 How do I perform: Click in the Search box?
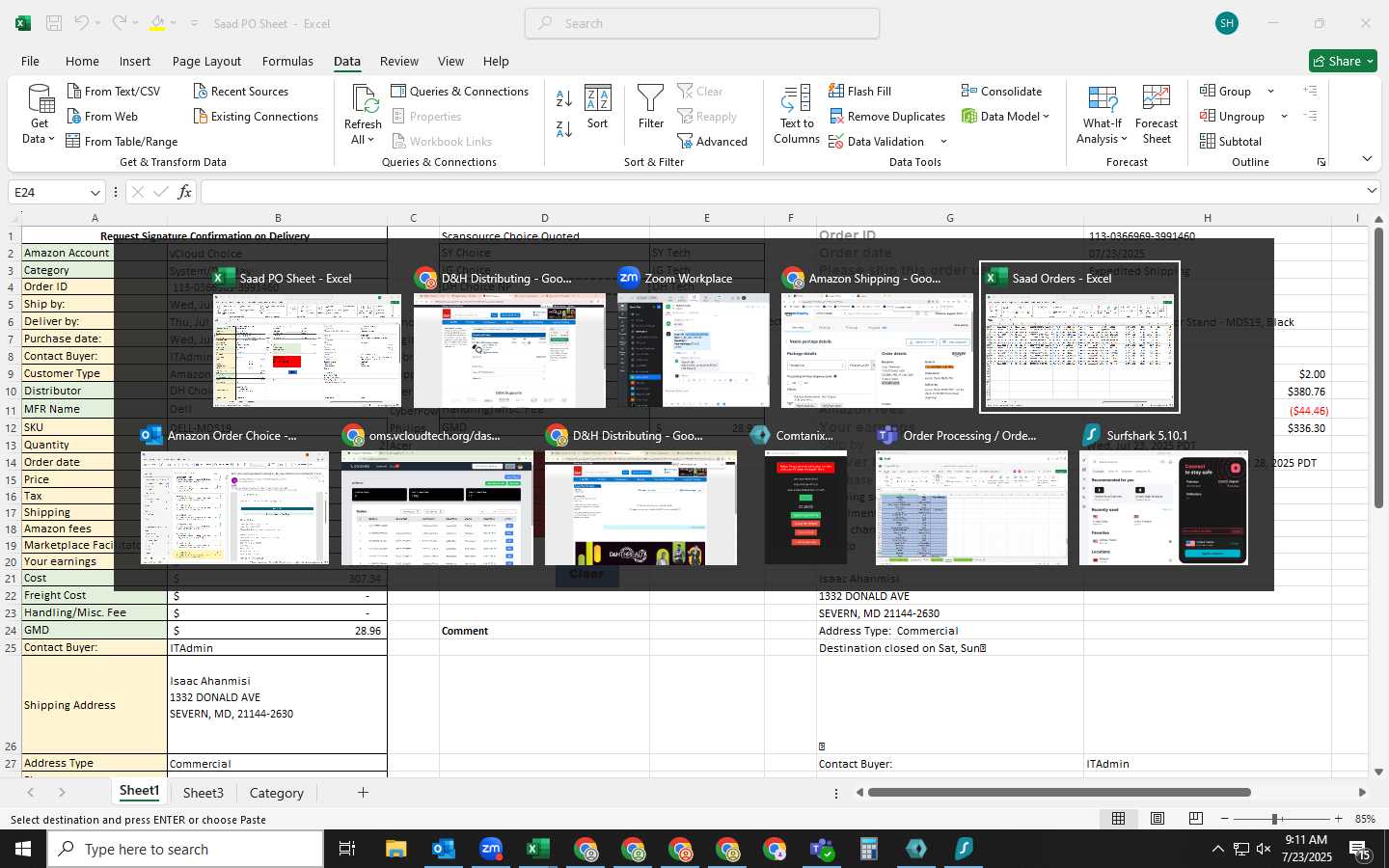702,23
